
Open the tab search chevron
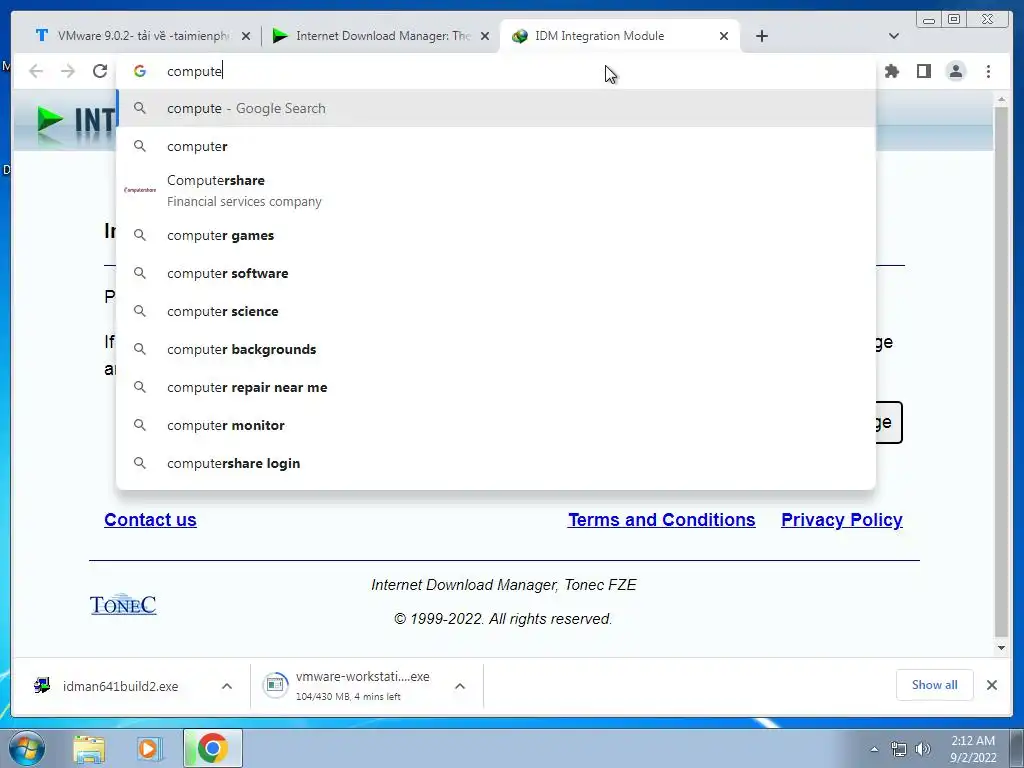click(x=894, y=36)
